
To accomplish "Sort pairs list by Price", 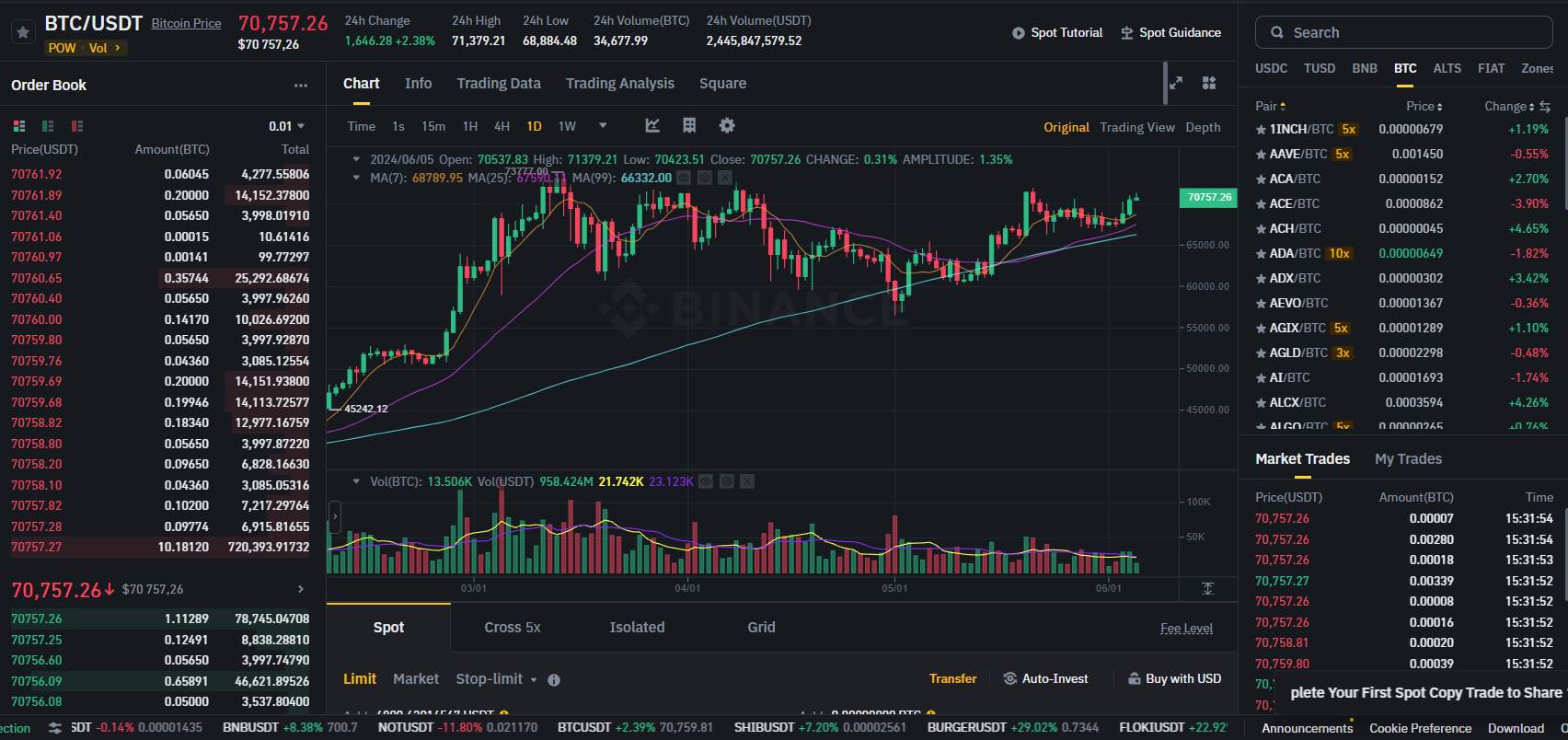I will [1424, 107].
